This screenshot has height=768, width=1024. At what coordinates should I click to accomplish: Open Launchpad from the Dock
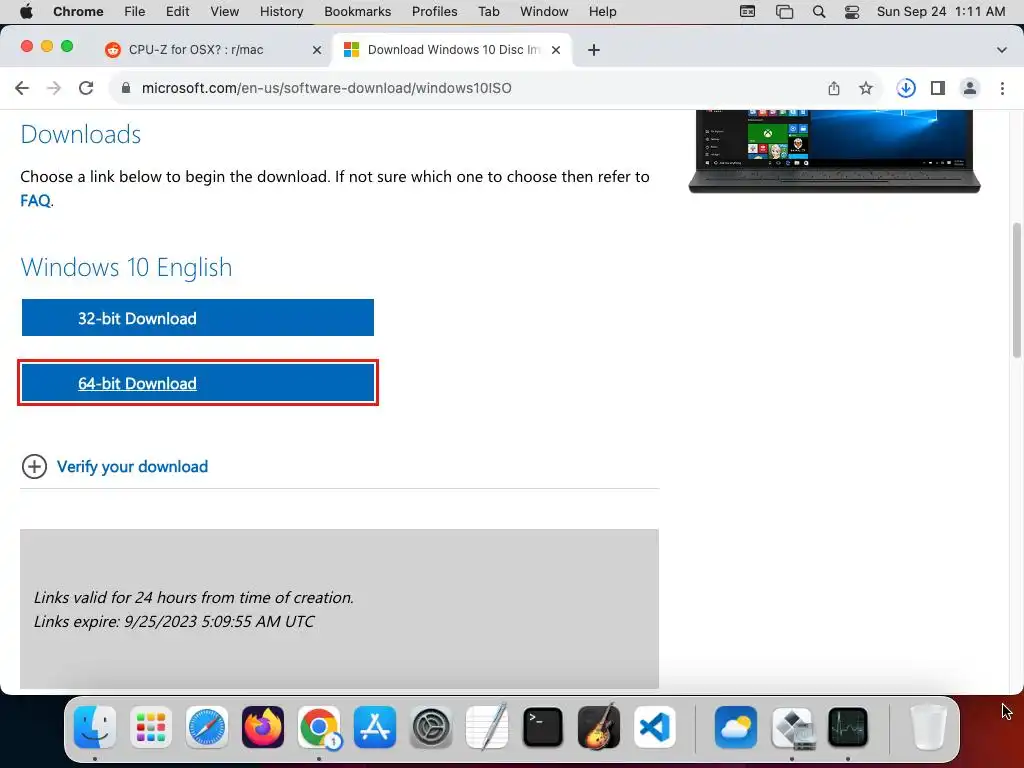click(x=151, y=727)
